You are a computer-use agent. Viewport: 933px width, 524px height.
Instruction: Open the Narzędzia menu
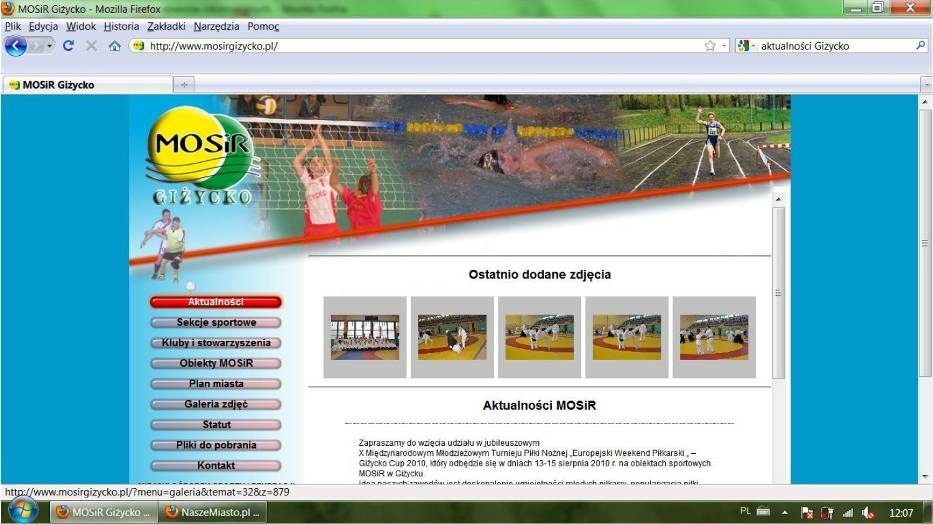pyautogui.click(x=217, y=26)
